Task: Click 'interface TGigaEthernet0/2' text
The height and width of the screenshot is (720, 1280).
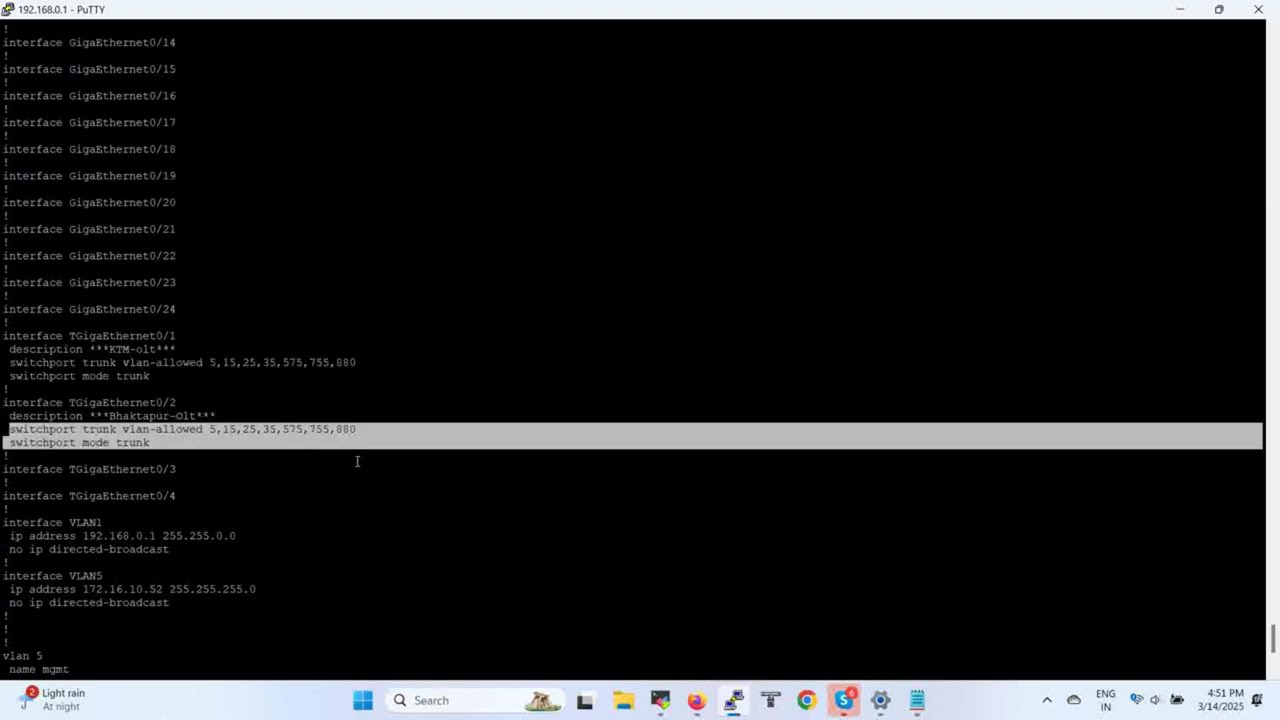Action: tap(89, 403)
